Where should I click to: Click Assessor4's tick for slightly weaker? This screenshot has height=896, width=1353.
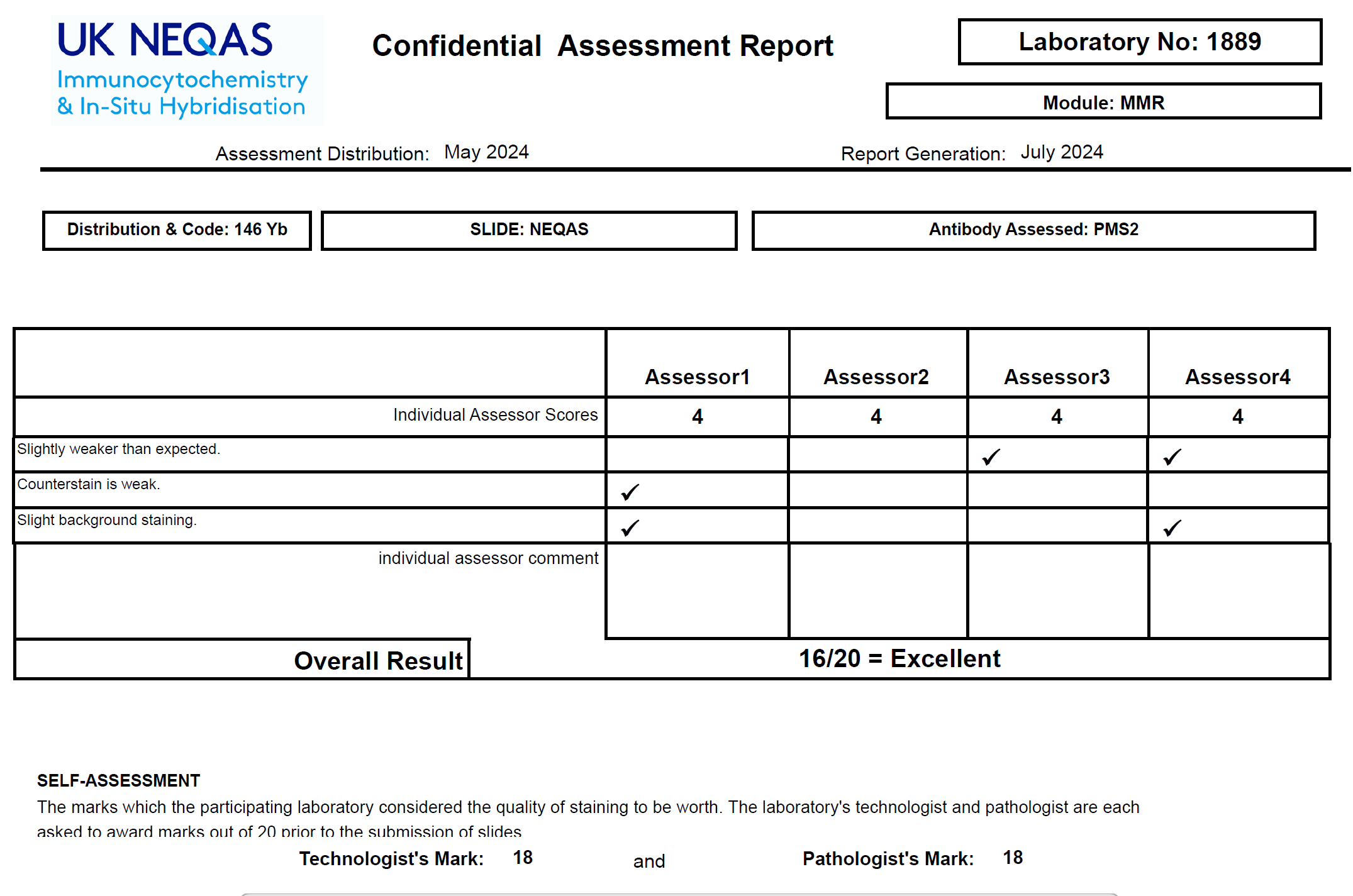point(1172,457)
